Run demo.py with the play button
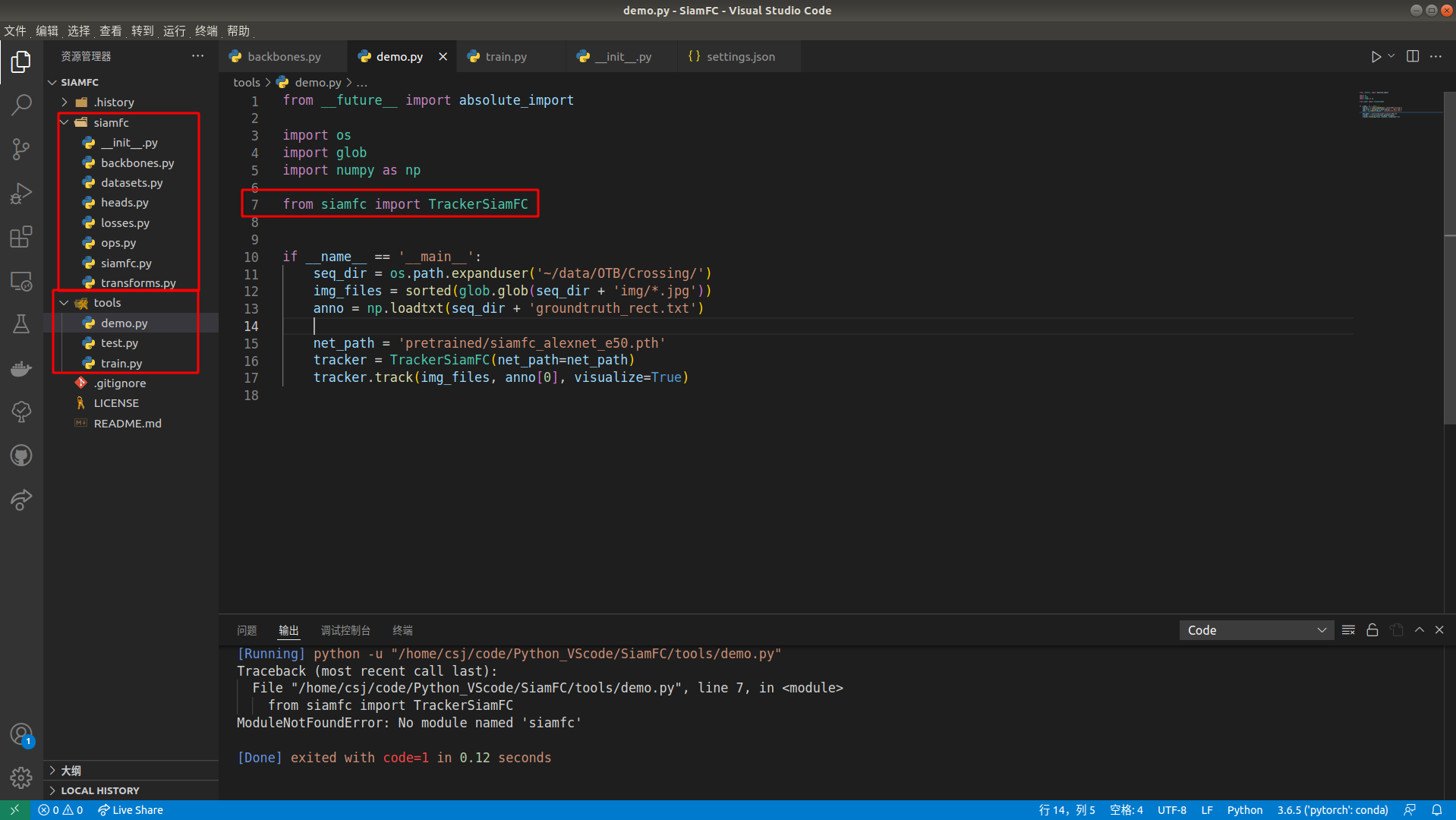This screenshot has height=820, width=1456. 1375,55
